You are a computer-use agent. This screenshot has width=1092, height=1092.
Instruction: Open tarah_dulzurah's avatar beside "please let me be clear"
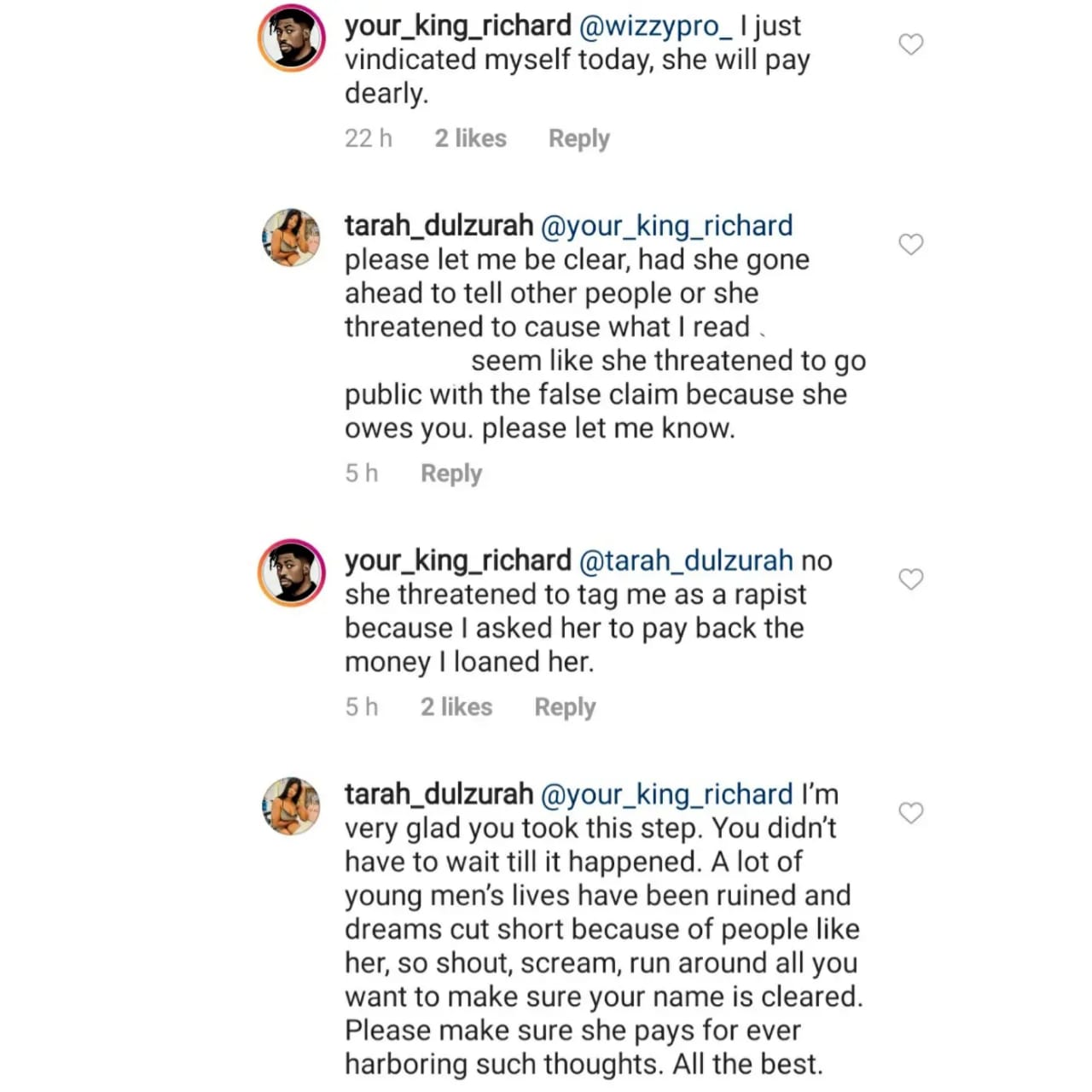coord(292,237)
